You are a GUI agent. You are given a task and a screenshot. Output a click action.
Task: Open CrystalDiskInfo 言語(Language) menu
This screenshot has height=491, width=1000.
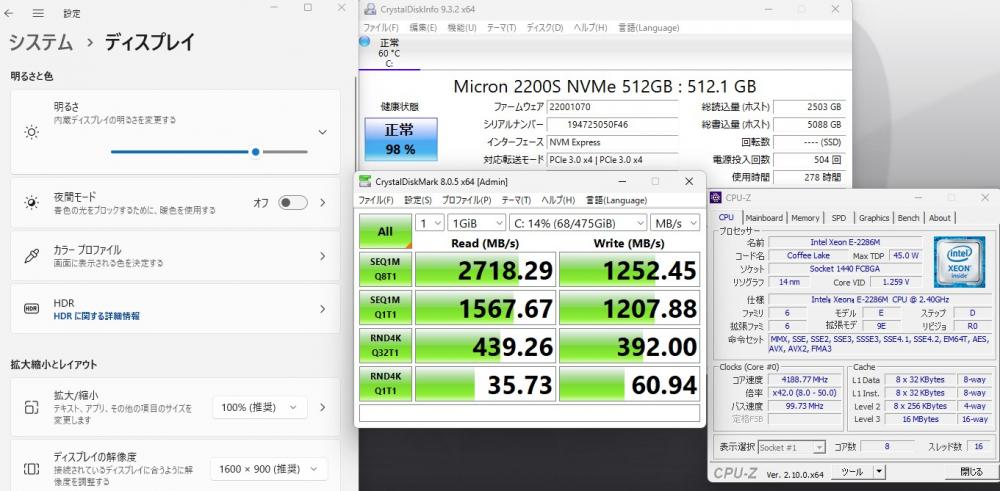click(649, 28)
